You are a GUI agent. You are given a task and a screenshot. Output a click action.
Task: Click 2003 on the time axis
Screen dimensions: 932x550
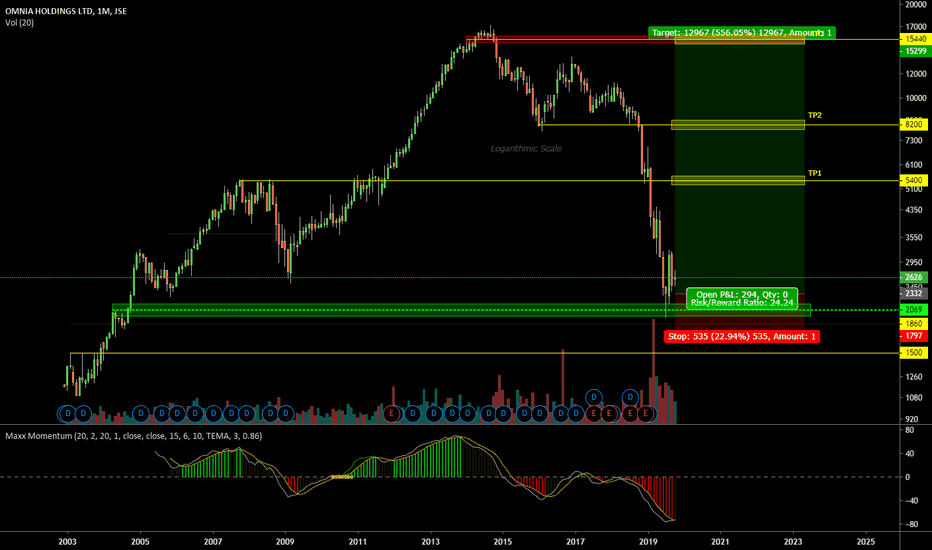(68, 542)
